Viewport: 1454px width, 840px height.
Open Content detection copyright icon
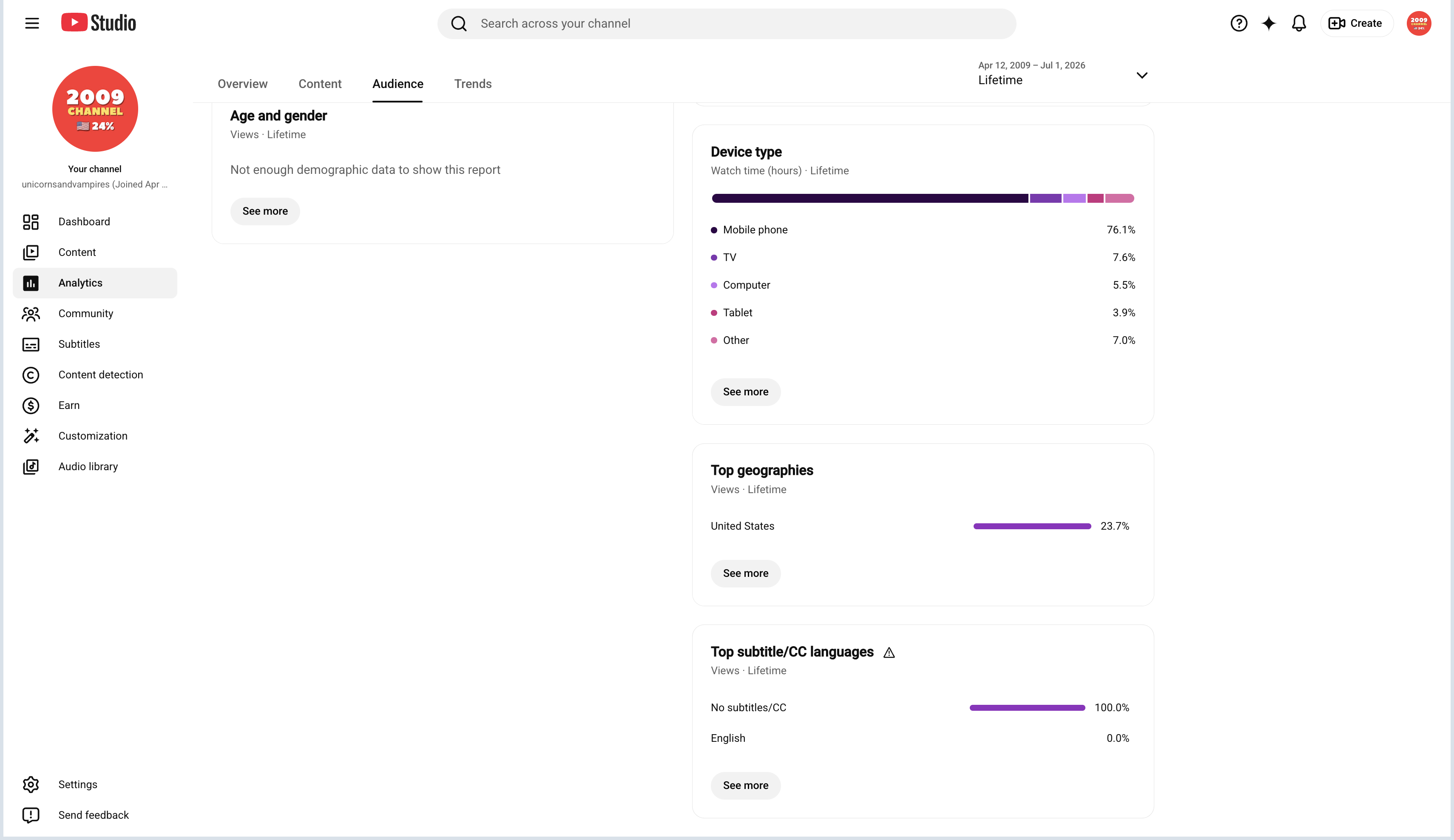click(x=31, y=375)
